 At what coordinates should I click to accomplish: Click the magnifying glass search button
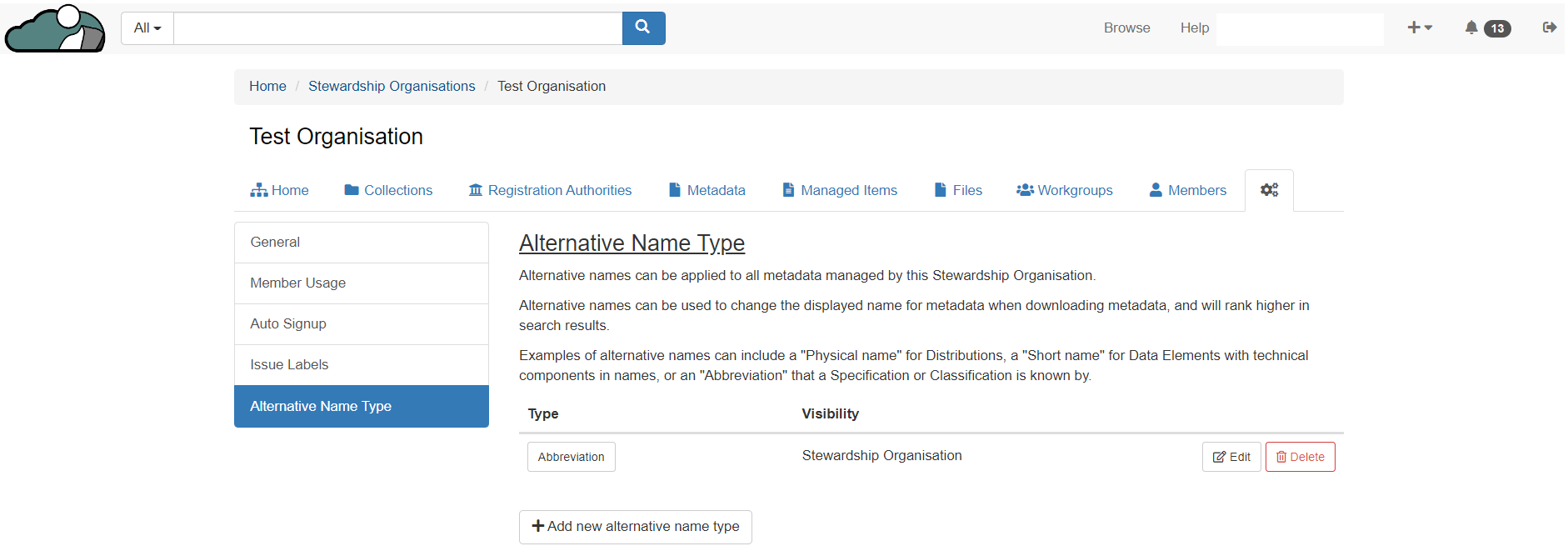(x=642, y=28)
